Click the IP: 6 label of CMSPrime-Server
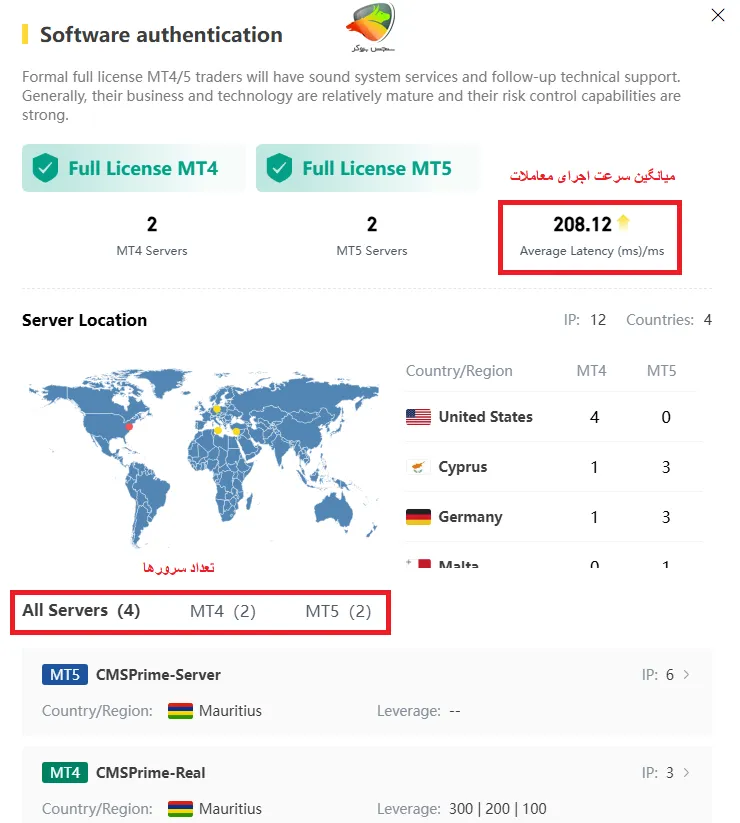This screenshot has height=823, width=740. [x=658, y=674]
